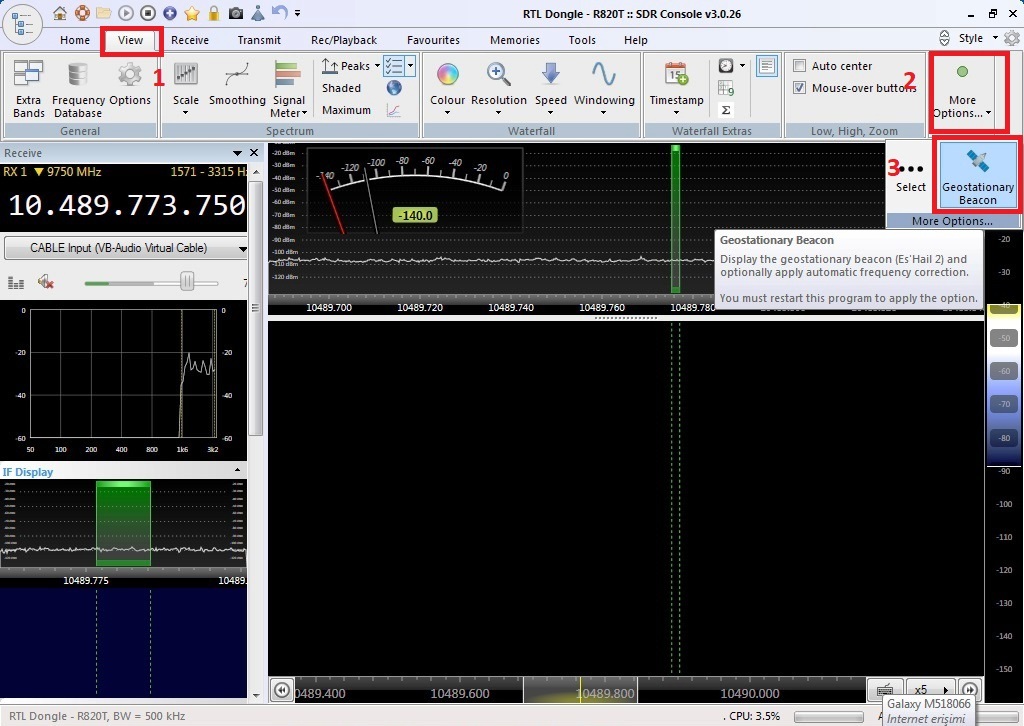1024x726 pixels.
Task: Switch to the Receive ribbon tab
Action: [x=190, y=40]
